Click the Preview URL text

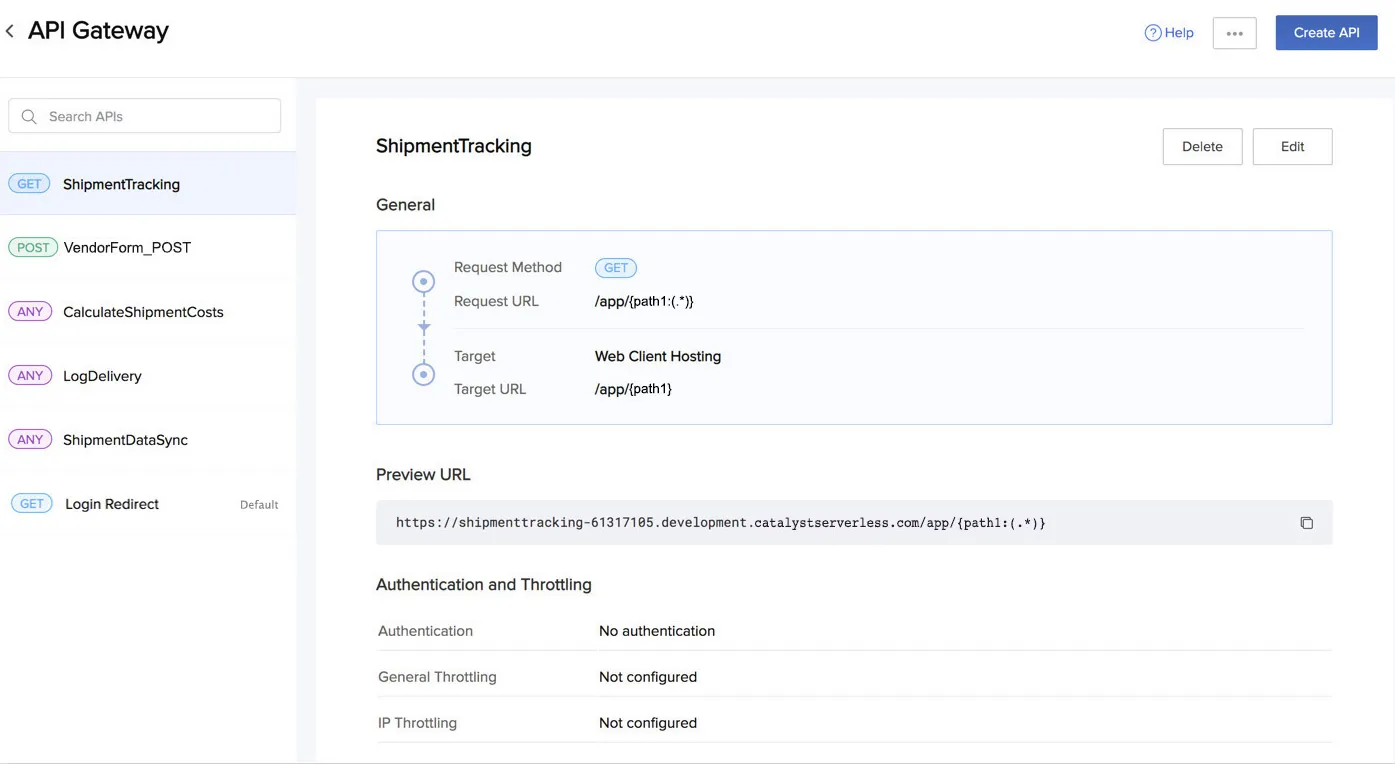coord(721,523)
